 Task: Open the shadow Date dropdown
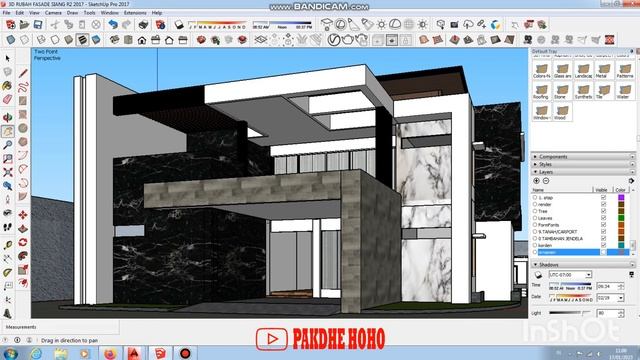point(620,298)
